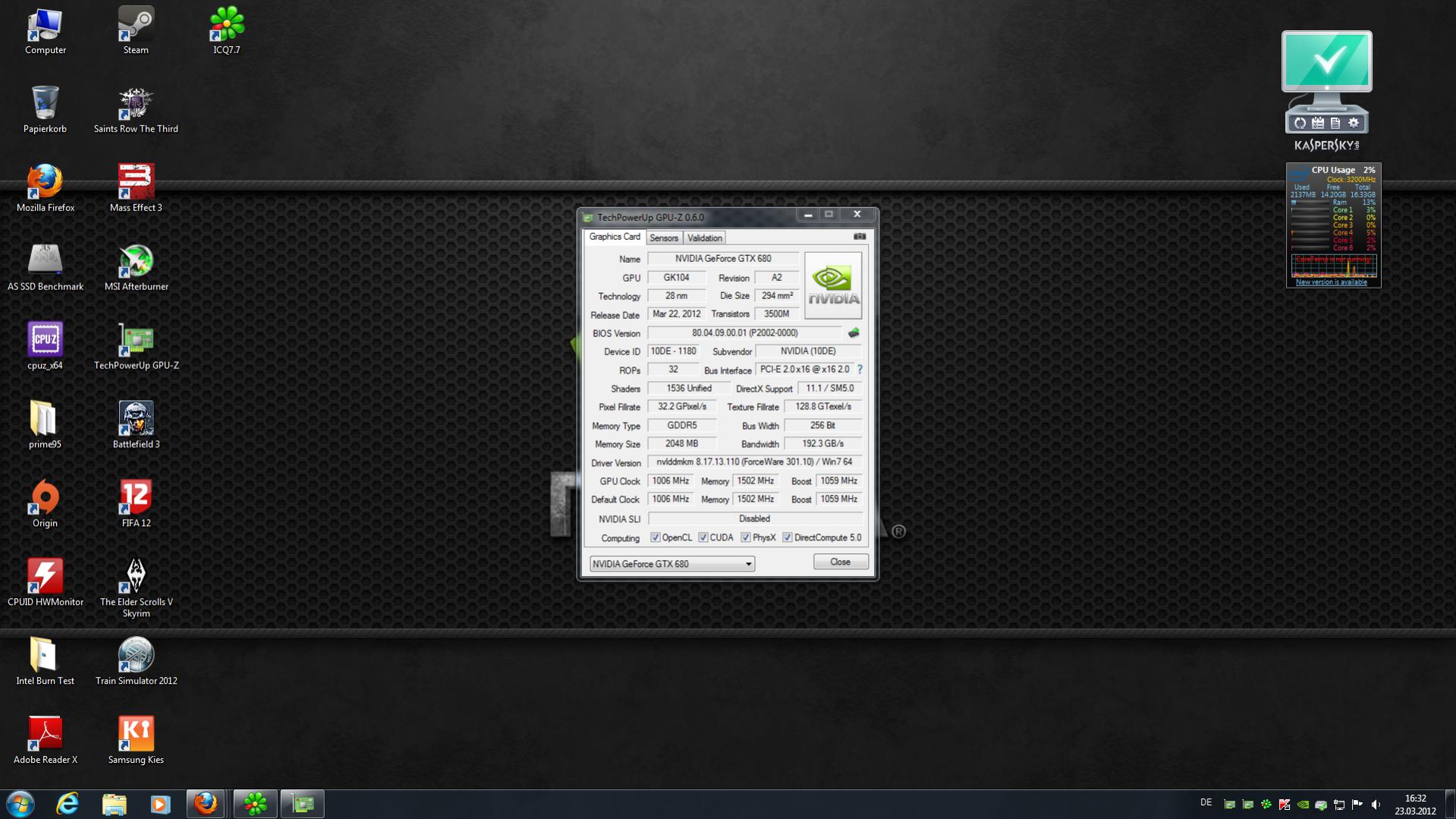Click BIOS save chip icon in GPU-Z
The height and width of the screenshot is (819, 1456).
point(854,332)
